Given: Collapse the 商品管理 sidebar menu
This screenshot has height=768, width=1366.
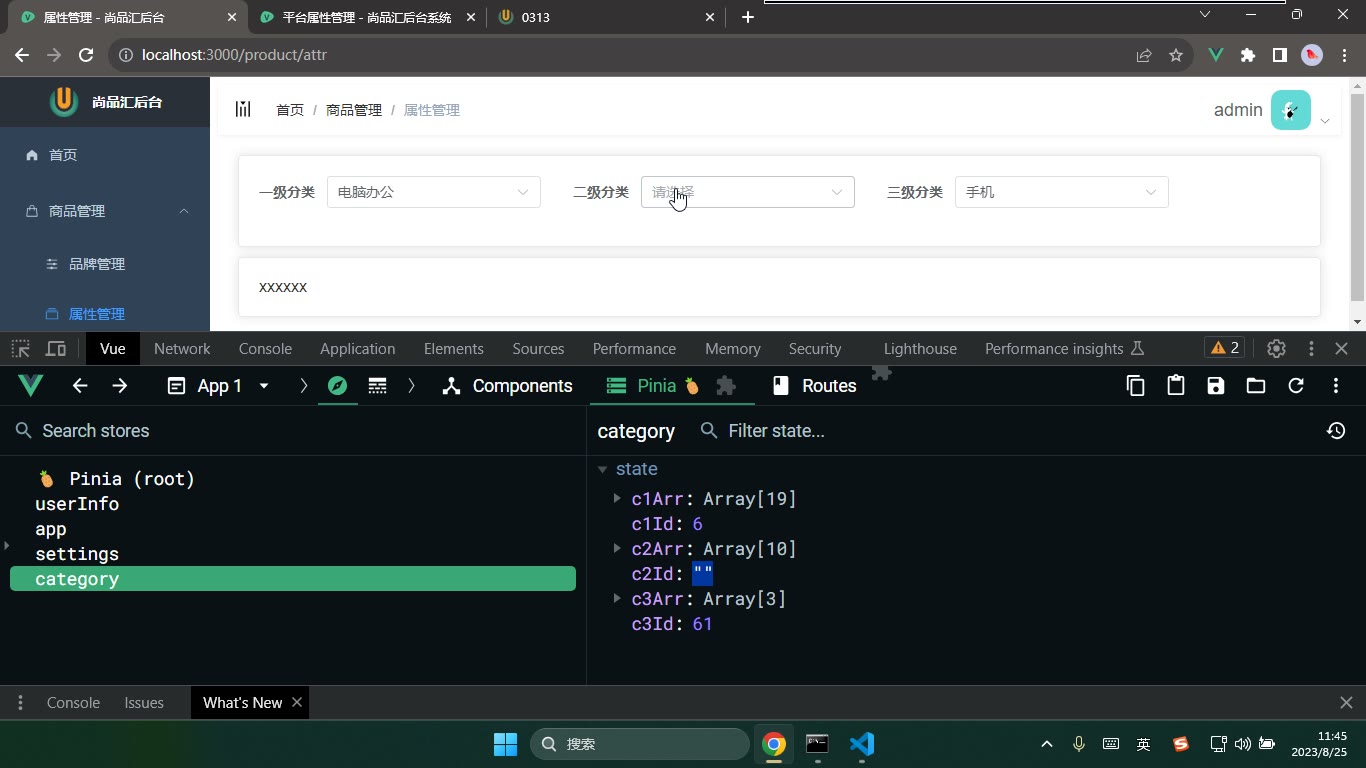Looking at the screenshot, I should pos(105,211).
